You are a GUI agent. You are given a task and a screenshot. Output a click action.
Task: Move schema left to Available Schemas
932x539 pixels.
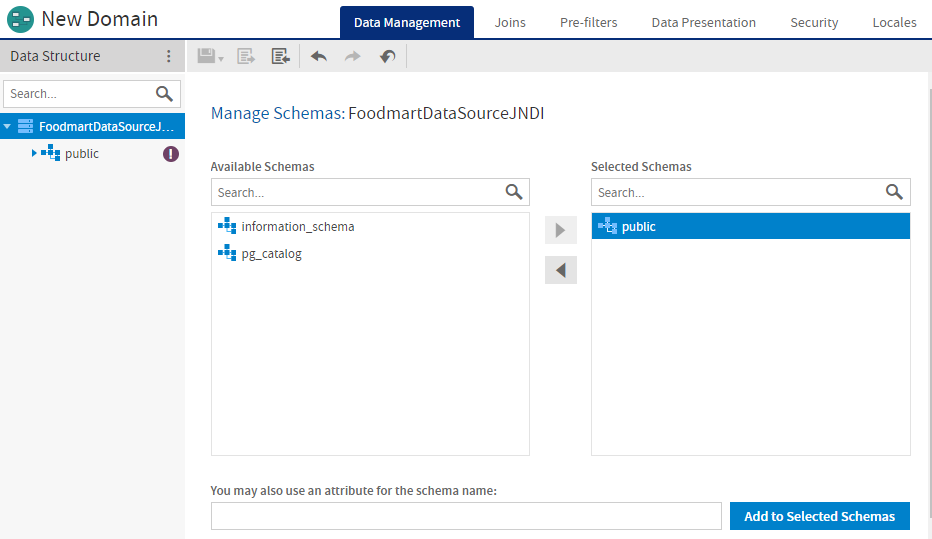coord(561,270)
